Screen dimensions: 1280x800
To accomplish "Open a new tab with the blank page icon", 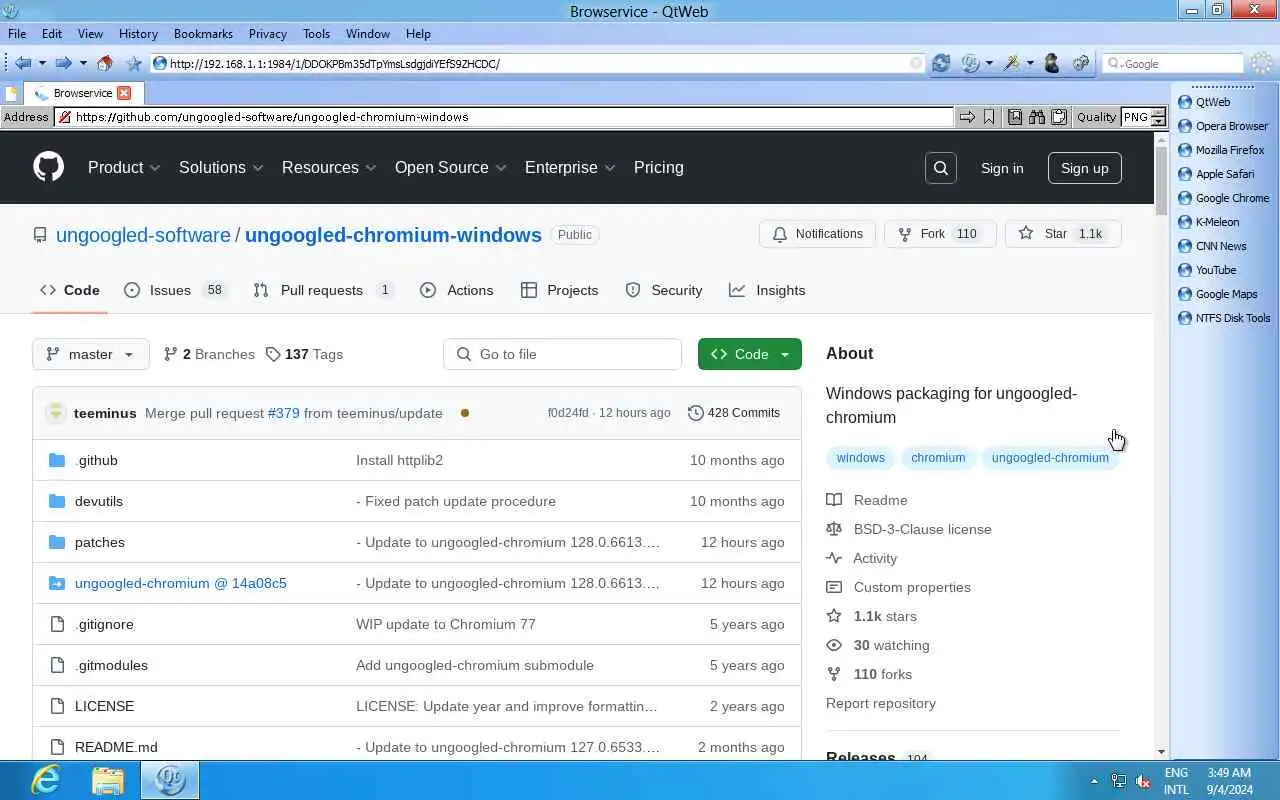I will coord(12,93).
